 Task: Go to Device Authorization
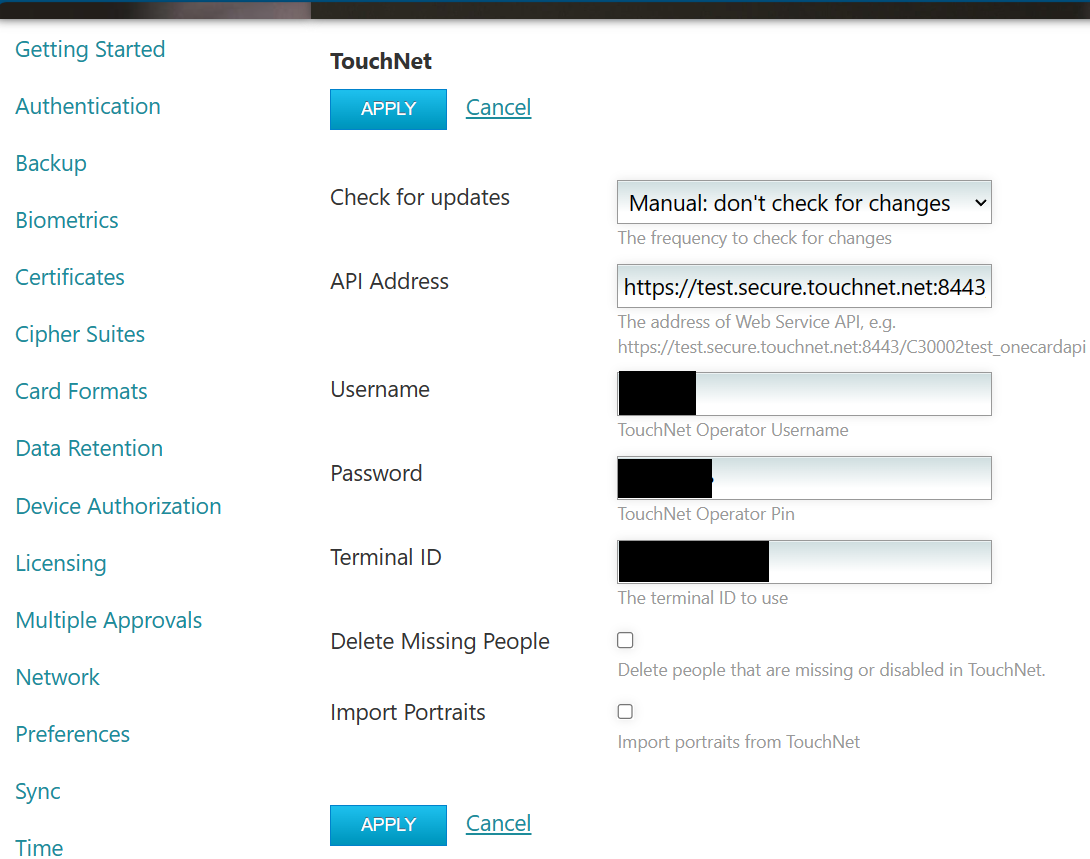click(118, 506)
